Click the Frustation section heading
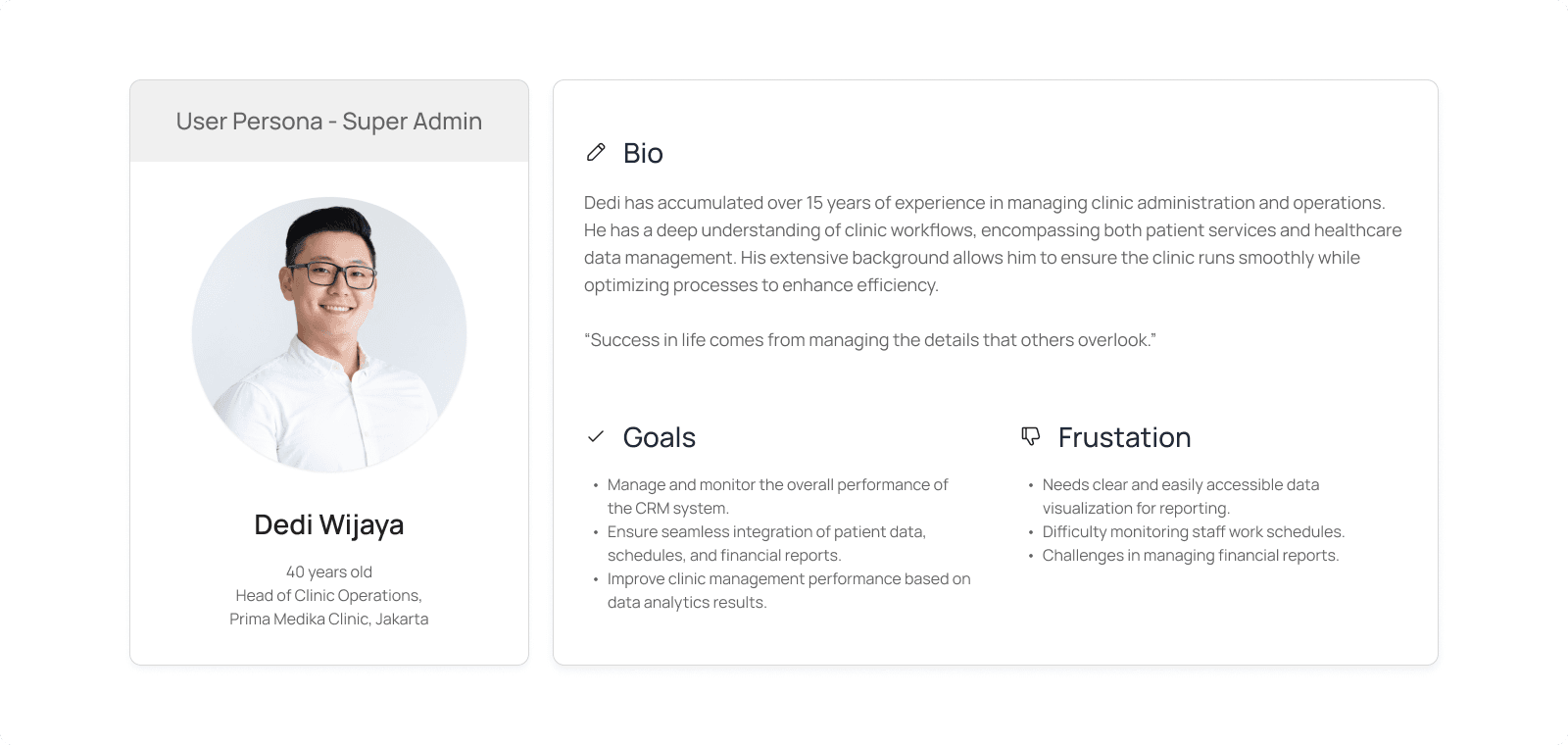The height and width of the screenshot is (745, 1568). coord(1125,437)
